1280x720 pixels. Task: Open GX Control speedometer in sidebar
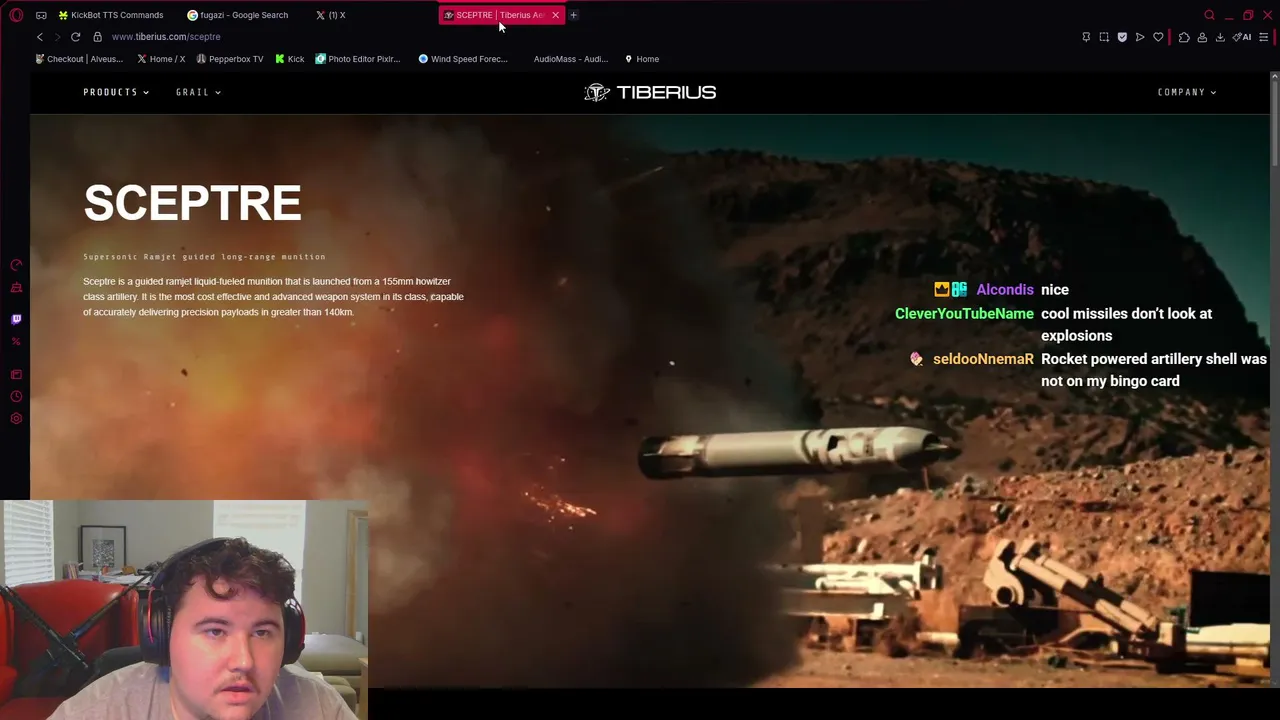pos(16,265)
